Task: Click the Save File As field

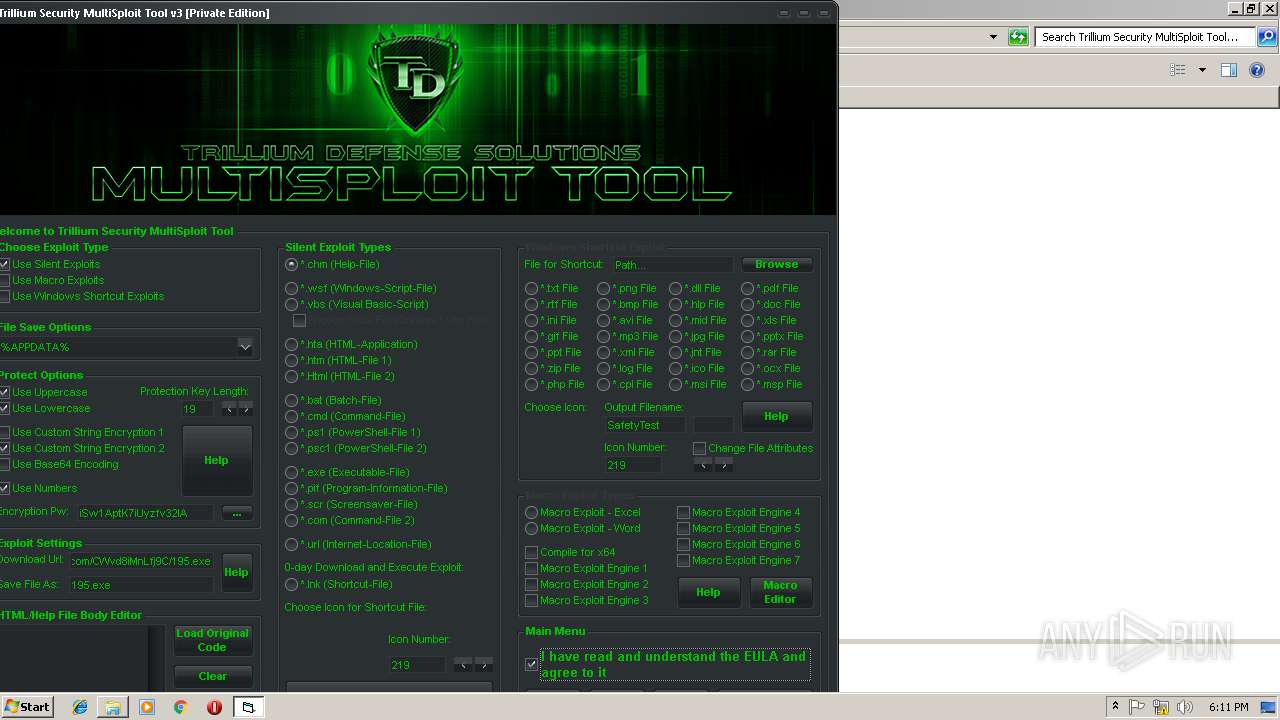Action: point(141,585)
